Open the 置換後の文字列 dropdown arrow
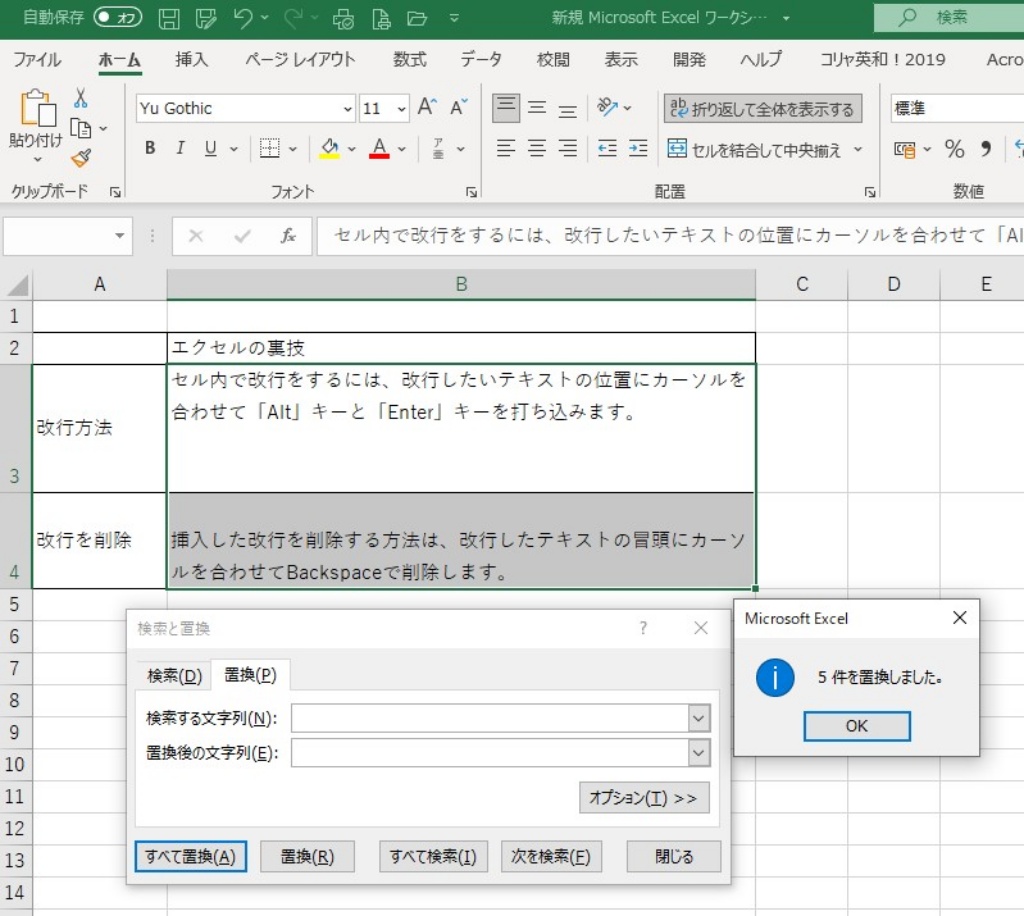The height and width of the screenshot is (916, 1024). pyautogui.click(x=699, y=753)
